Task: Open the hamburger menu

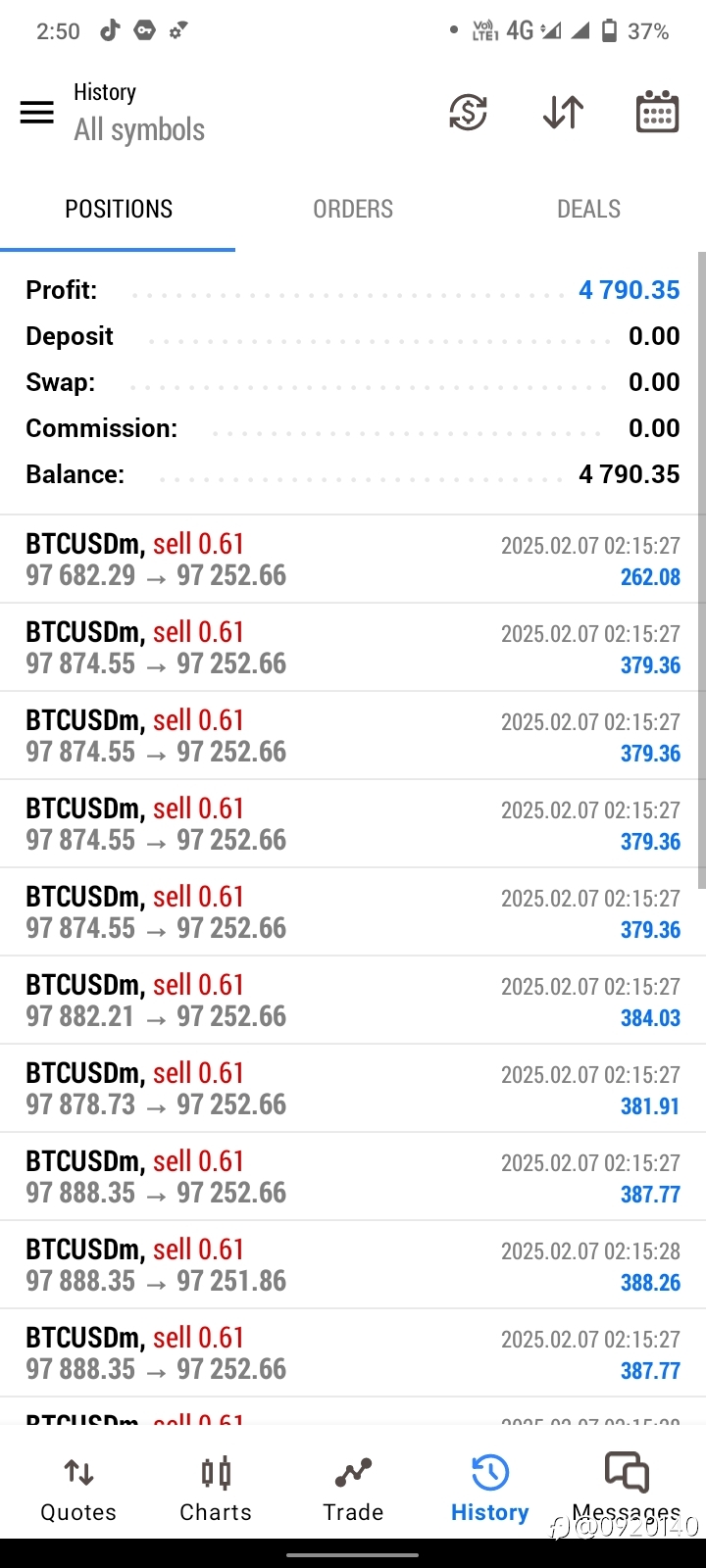Action: tap(37, 113)
